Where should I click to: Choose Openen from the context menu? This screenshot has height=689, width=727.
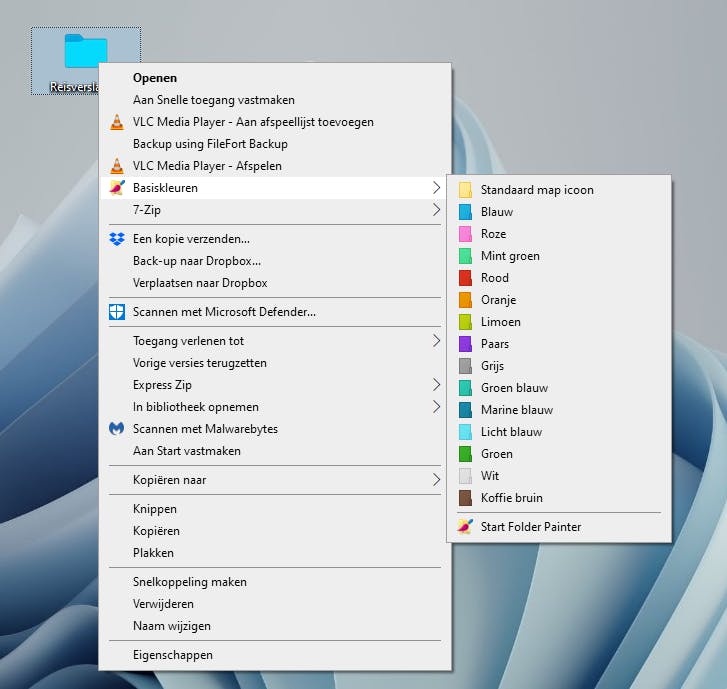click(275, 78)
